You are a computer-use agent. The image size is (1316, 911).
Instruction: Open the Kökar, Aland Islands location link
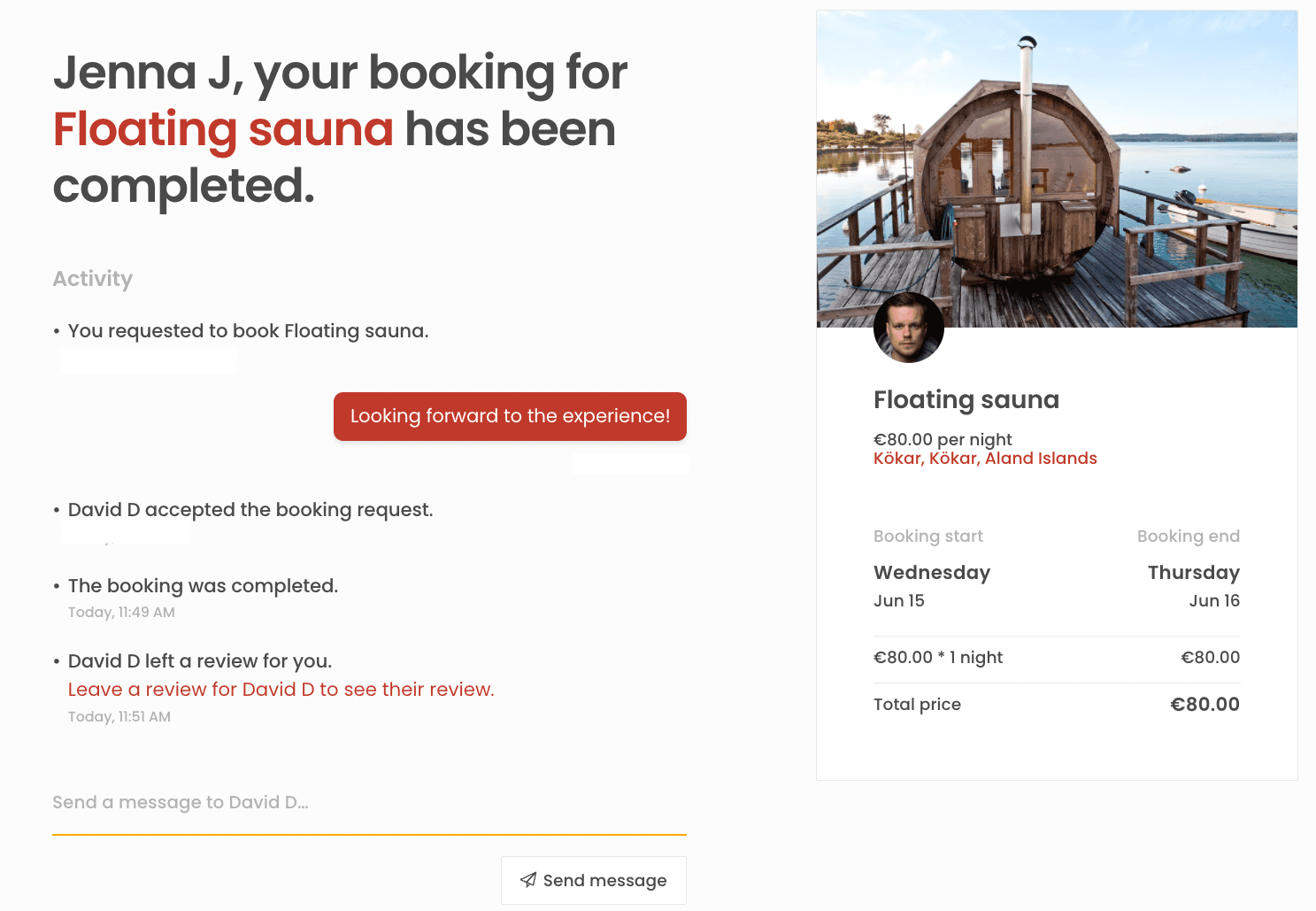[984, 459]
